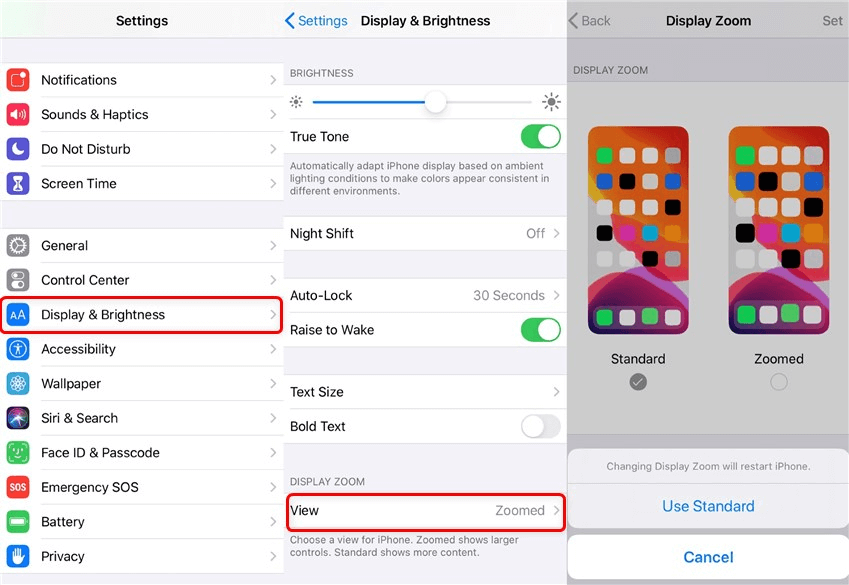Select the Zoomed radio button
Viewport: 849px width, 585px height.
pyautogui.click(x=779, y=382)
